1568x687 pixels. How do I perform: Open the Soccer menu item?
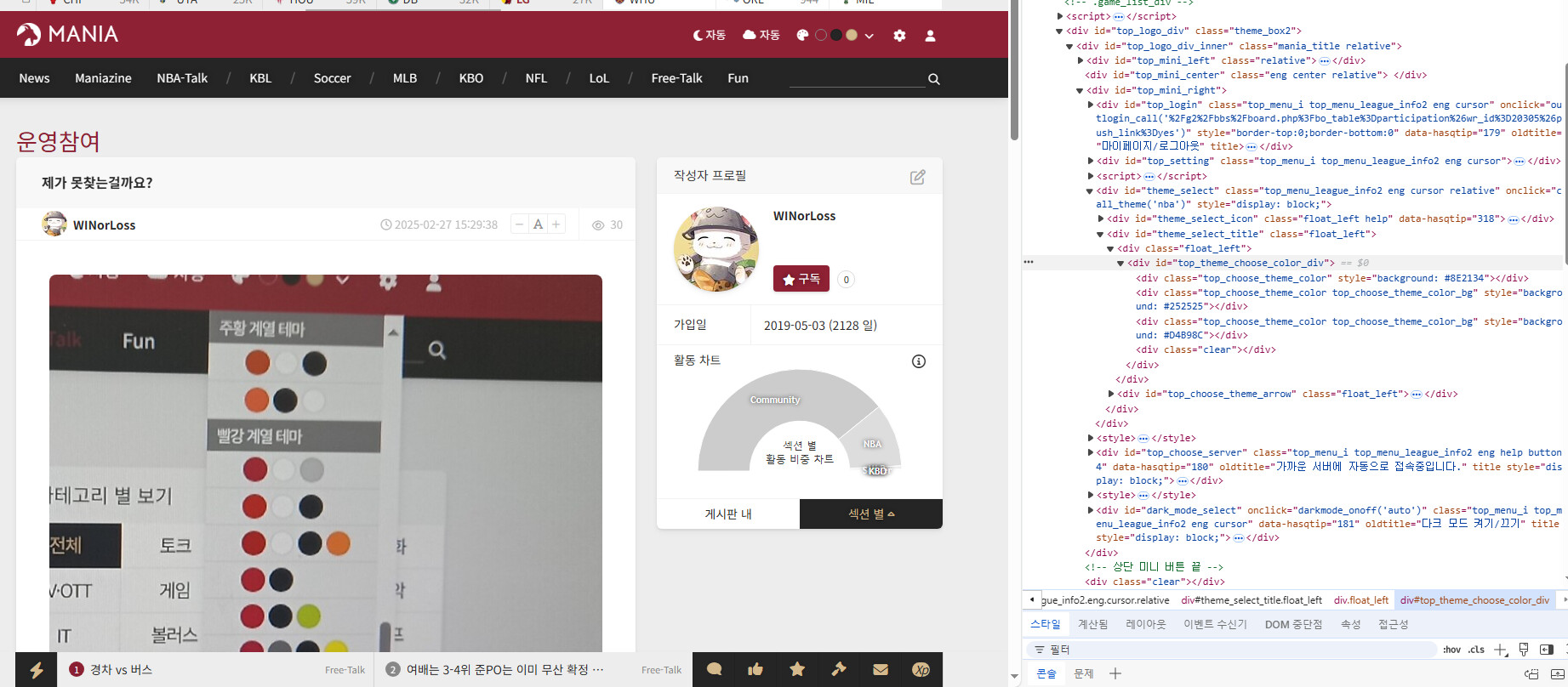coord(332,78)
